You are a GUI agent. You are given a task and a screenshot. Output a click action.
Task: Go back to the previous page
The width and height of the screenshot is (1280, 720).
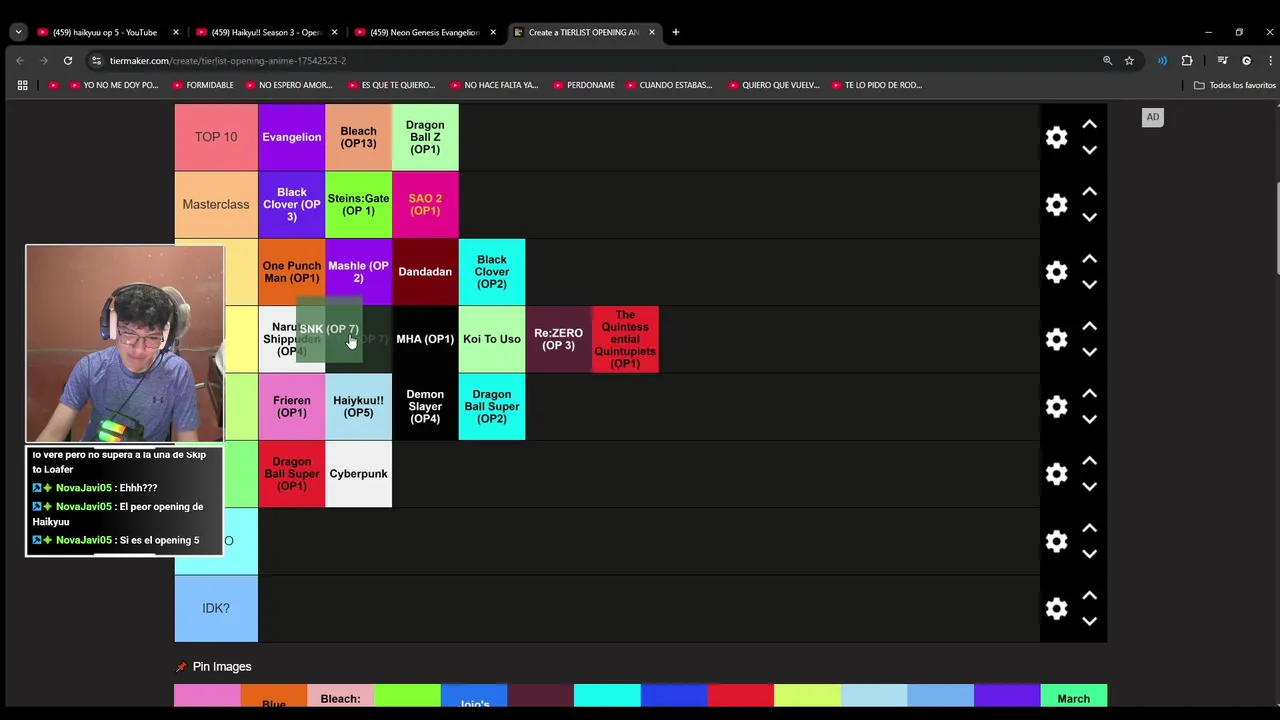pos(20,60)
